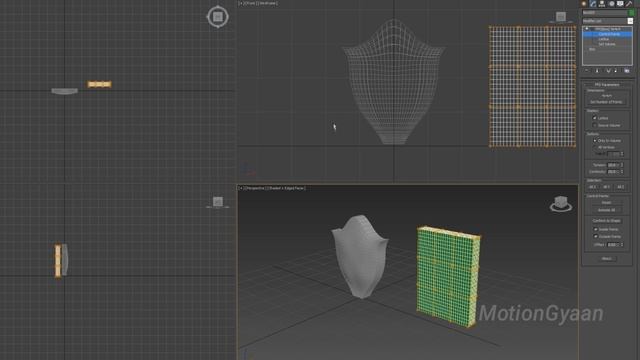
Task: Open Shaded + Edged Faces label menu
Action: click(287, 188)
